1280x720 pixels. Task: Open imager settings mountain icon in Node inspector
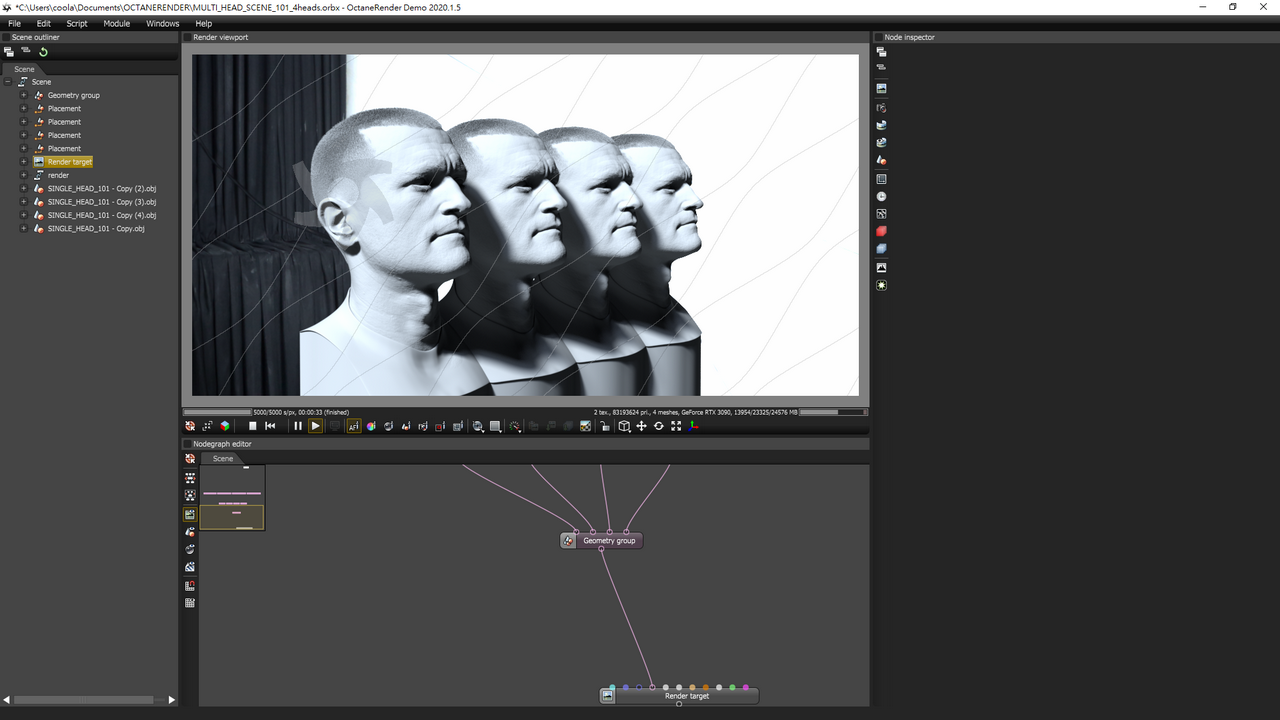tap(881, 267)
